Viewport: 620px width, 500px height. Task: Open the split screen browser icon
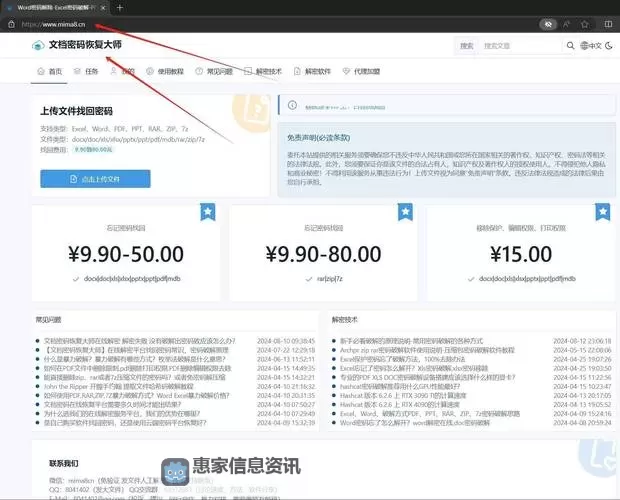(x=609, y=25)
